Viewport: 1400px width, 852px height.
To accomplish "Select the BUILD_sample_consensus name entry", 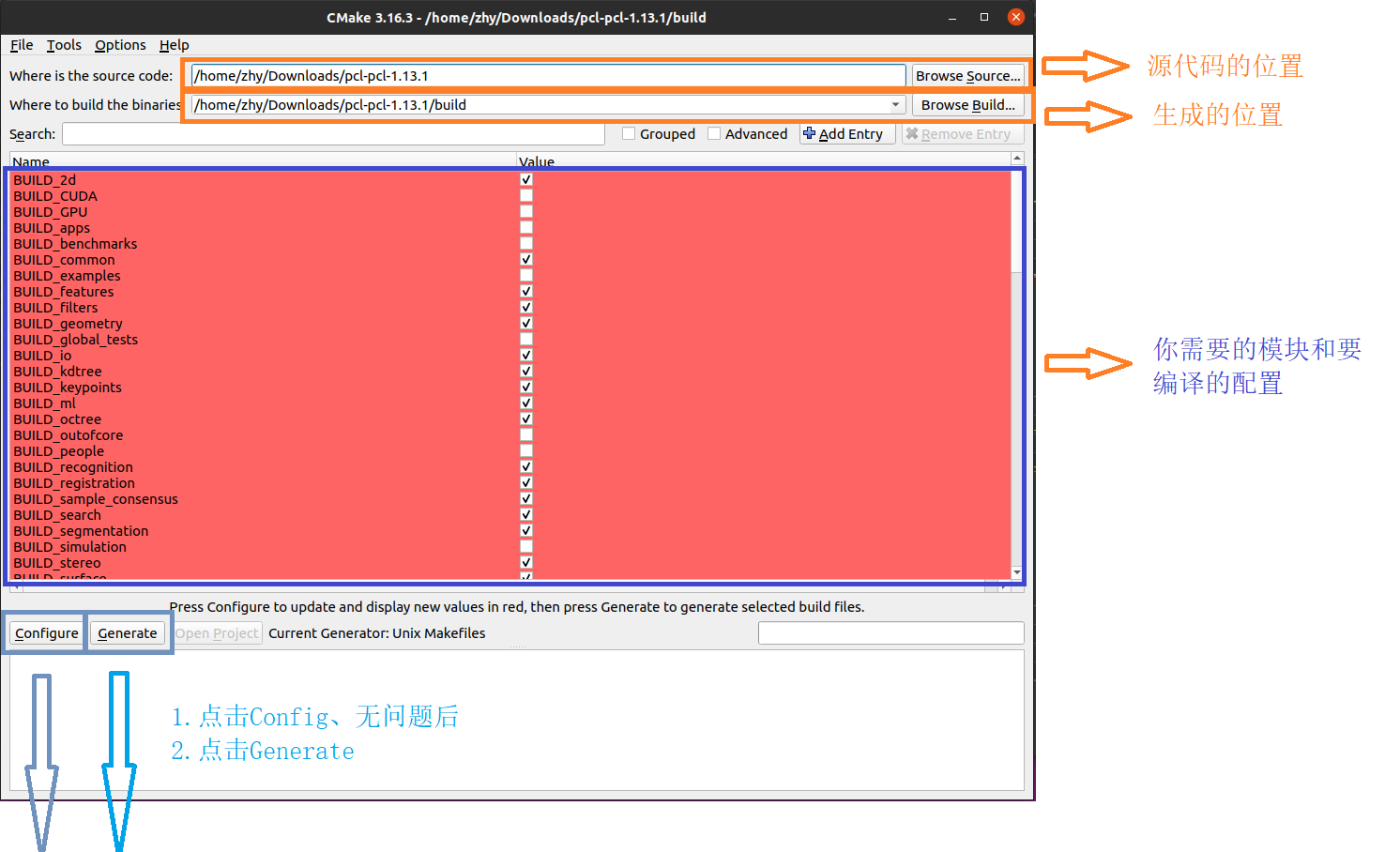I will tap(96, 499).
